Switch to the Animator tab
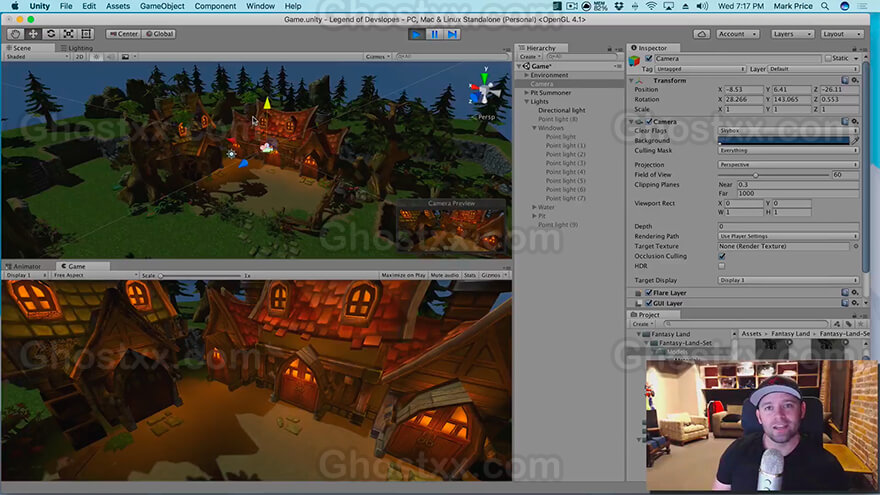This screenshot has height=495, width=880. (24, 266)
